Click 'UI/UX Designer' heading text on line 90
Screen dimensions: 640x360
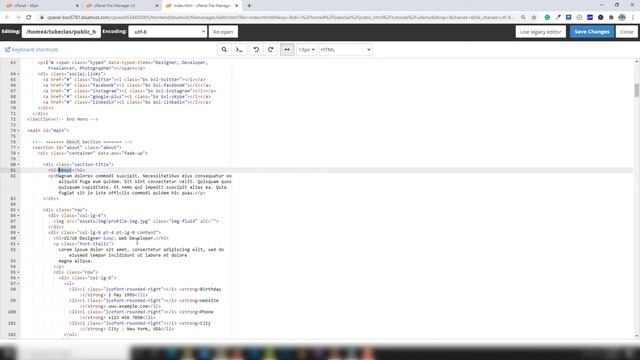coord(81,238)
